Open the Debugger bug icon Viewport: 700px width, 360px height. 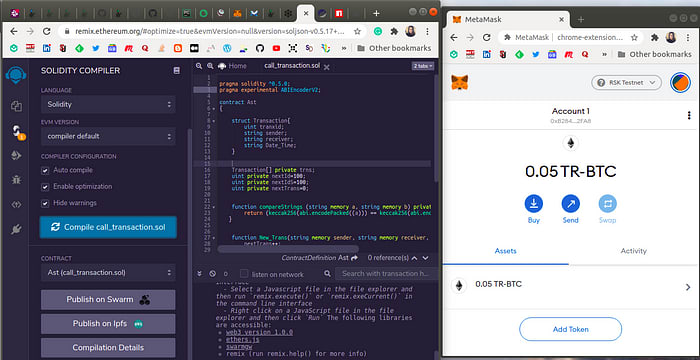point(17,180)
